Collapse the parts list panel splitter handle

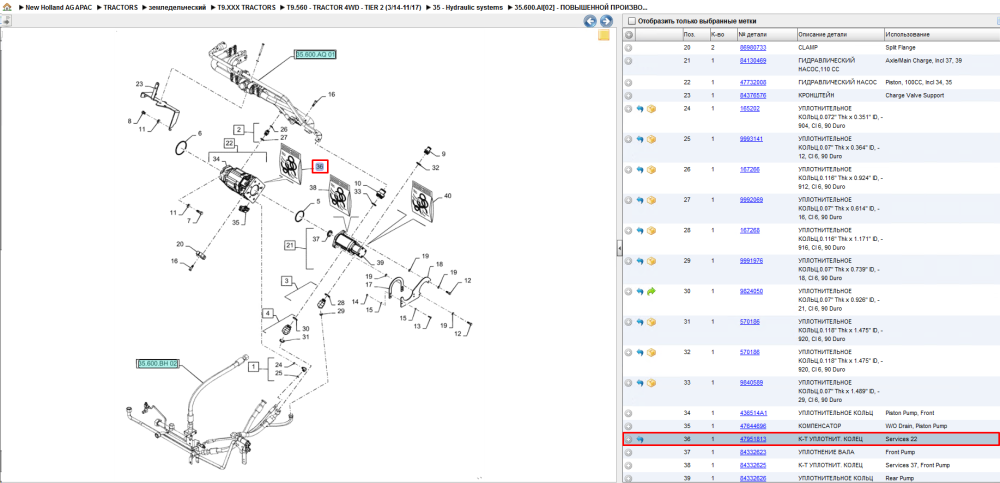619,249
